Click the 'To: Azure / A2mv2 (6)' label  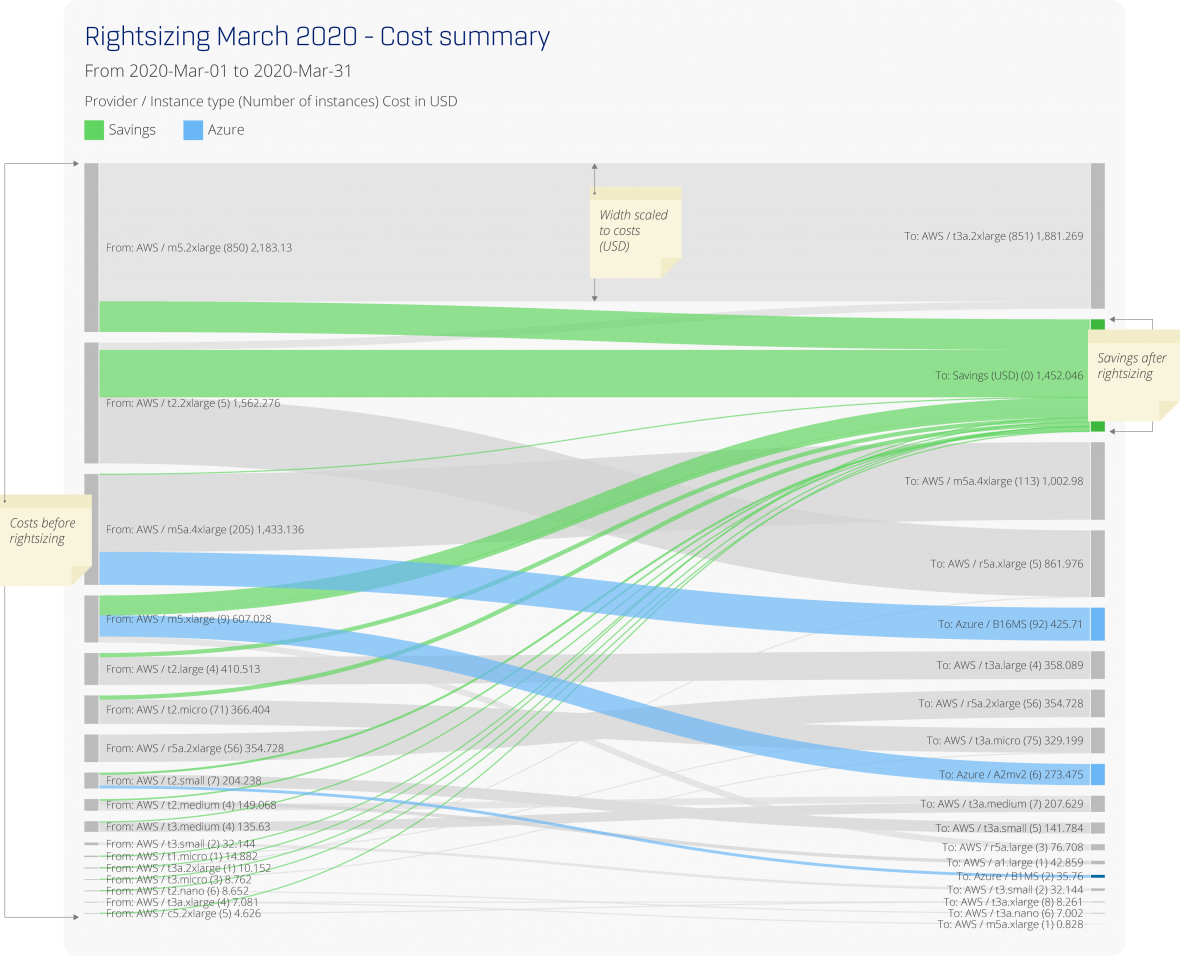[1011, 775]
